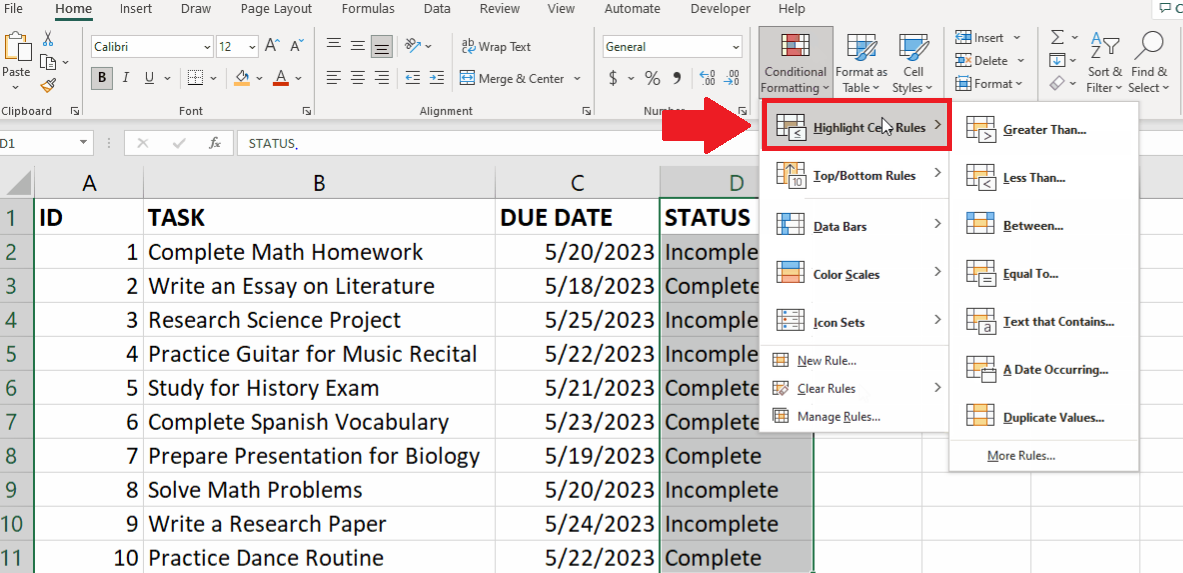The height and width of the screenshot is (573, 1183).
Task: Toggle Italic formatting
Action: 125,78
